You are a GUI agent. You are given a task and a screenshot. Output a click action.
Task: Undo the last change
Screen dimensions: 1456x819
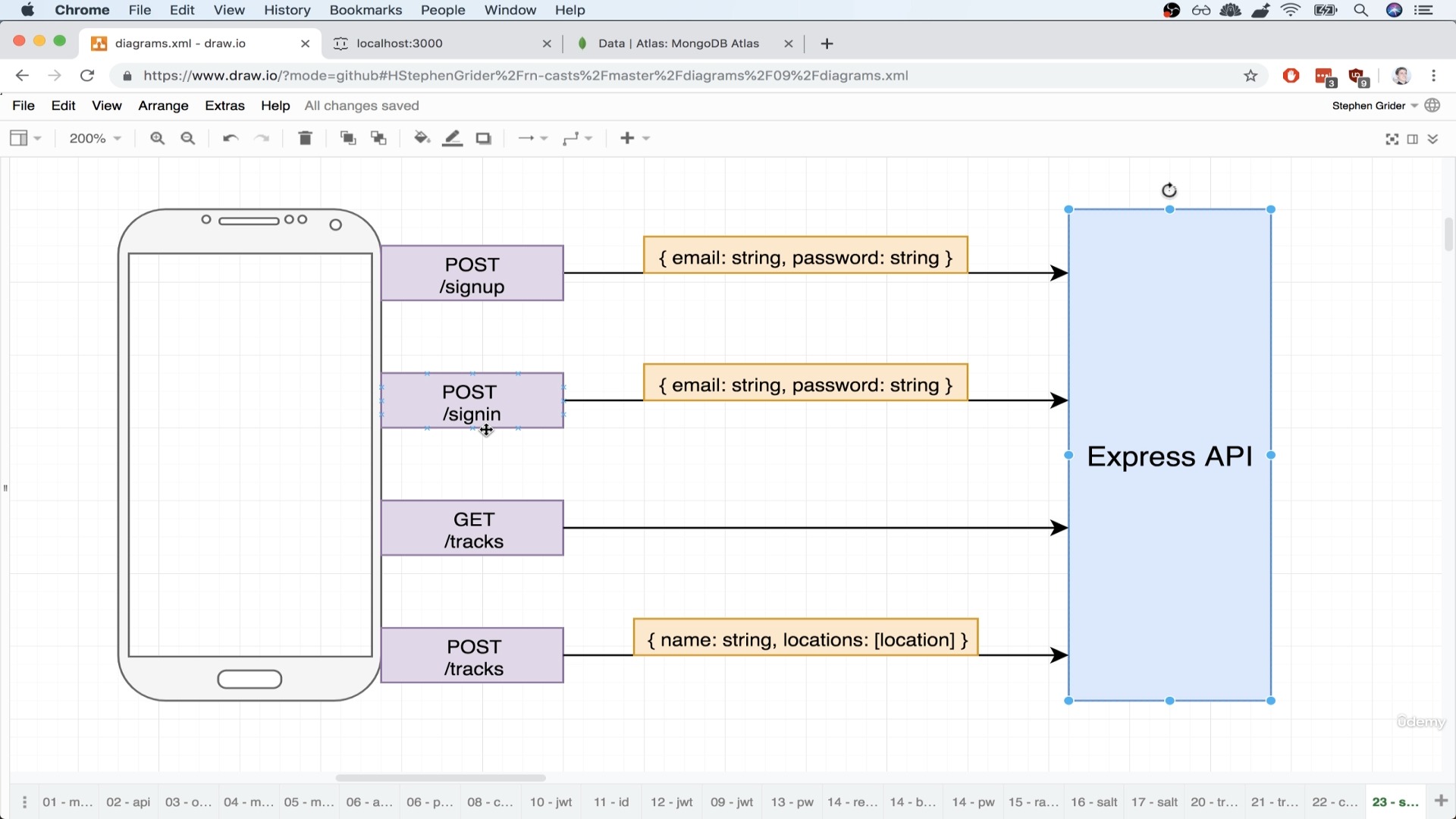[231, 138]
